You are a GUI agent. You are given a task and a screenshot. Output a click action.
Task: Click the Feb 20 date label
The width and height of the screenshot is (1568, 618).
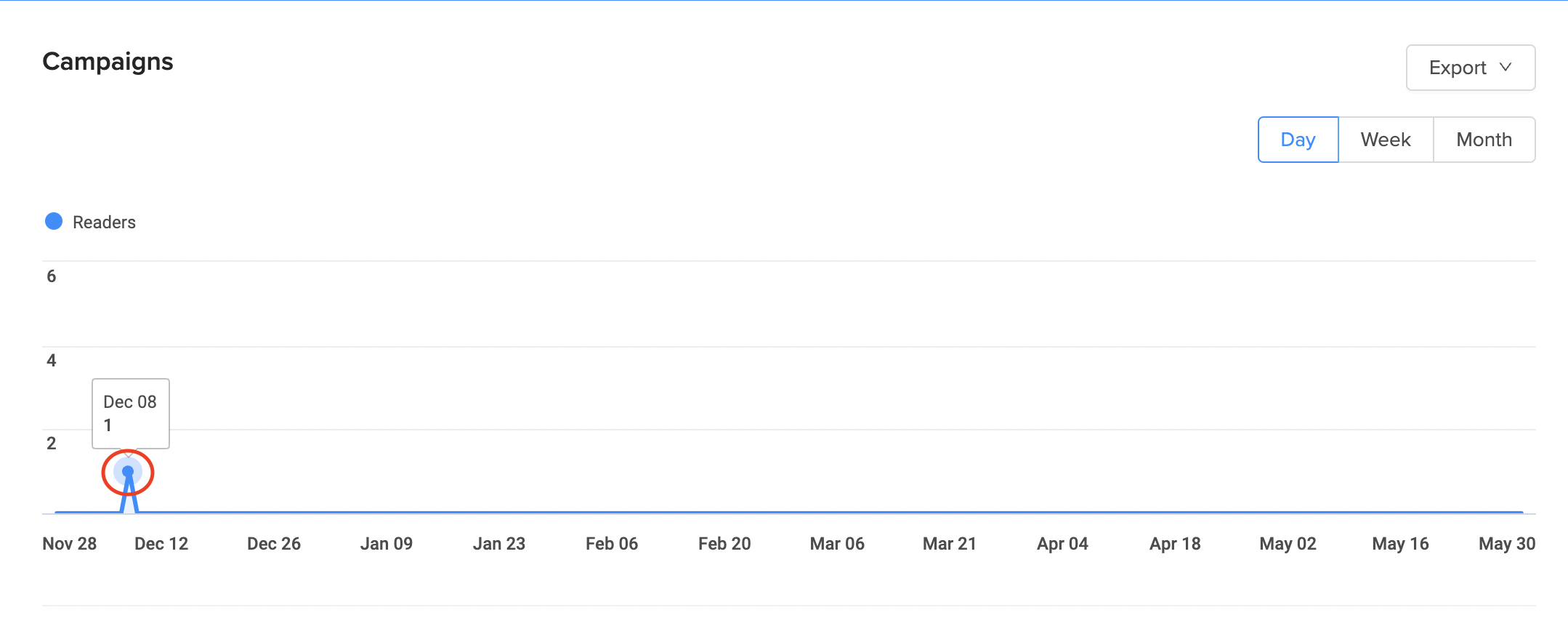pyautogui.click(x=724, y=544)
